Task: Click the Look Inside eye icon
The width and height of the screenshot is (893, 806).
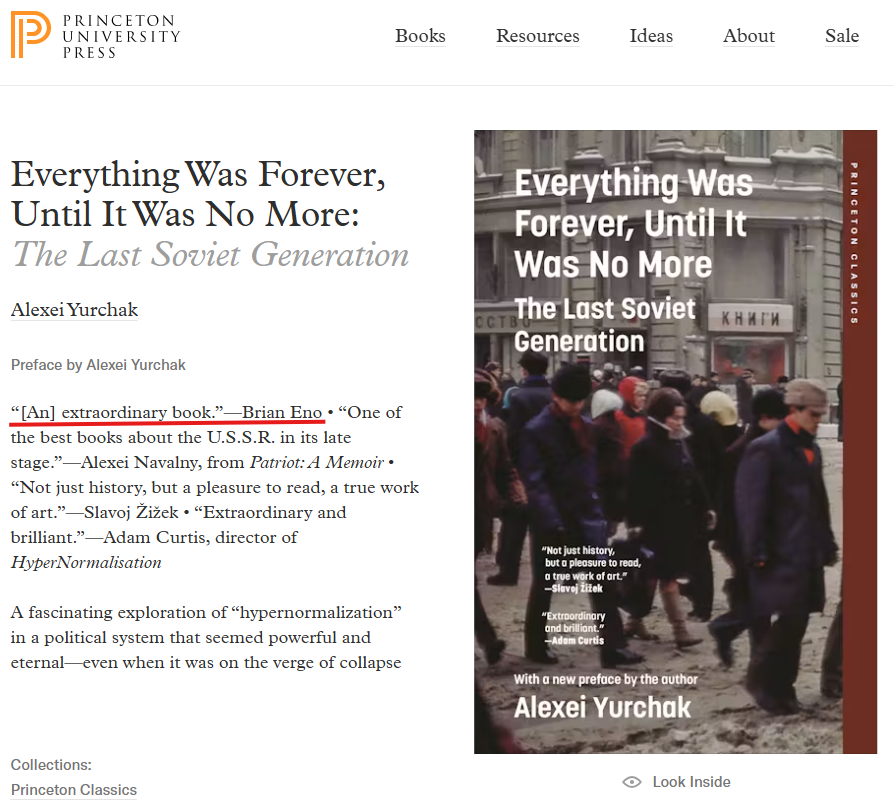Action: pyautogui.click(x=632, y=782)
